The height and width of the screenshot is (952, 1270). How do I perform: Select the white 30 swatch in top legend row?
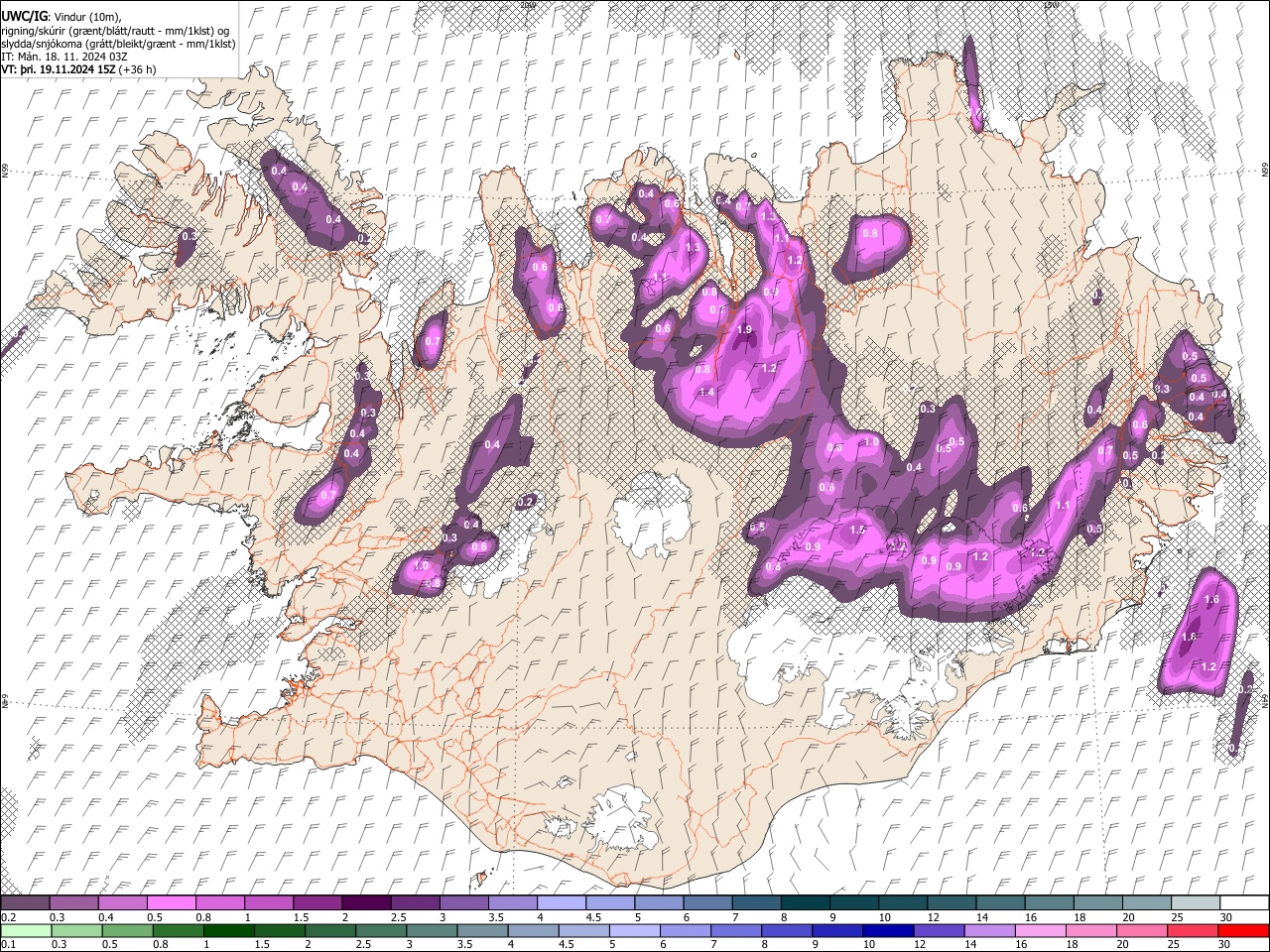click(x=1244, y=902)
